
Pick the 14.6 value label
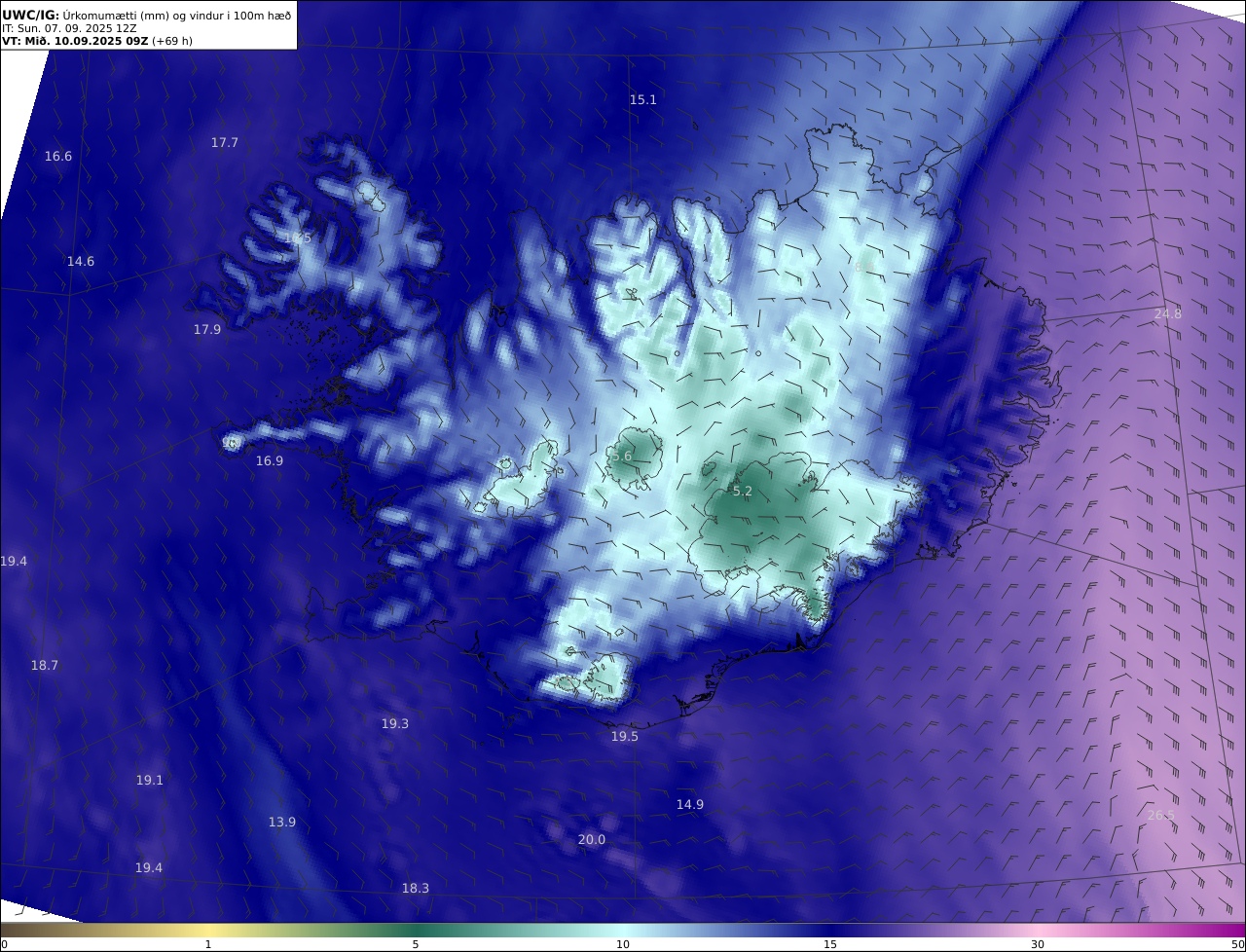coord(81,262)
